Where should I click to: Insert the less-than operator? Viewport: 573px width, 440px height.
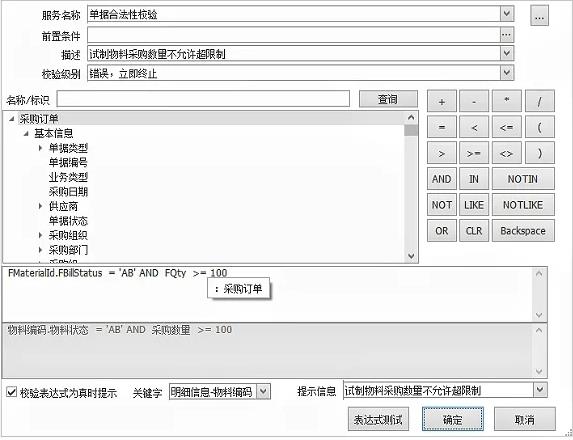tap(474, 127)
